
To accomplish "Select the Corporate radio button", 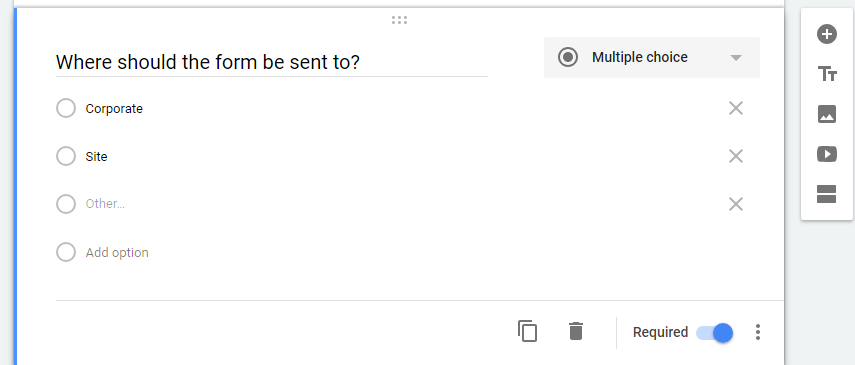I will pyautogui.click(x=66, y=108).
